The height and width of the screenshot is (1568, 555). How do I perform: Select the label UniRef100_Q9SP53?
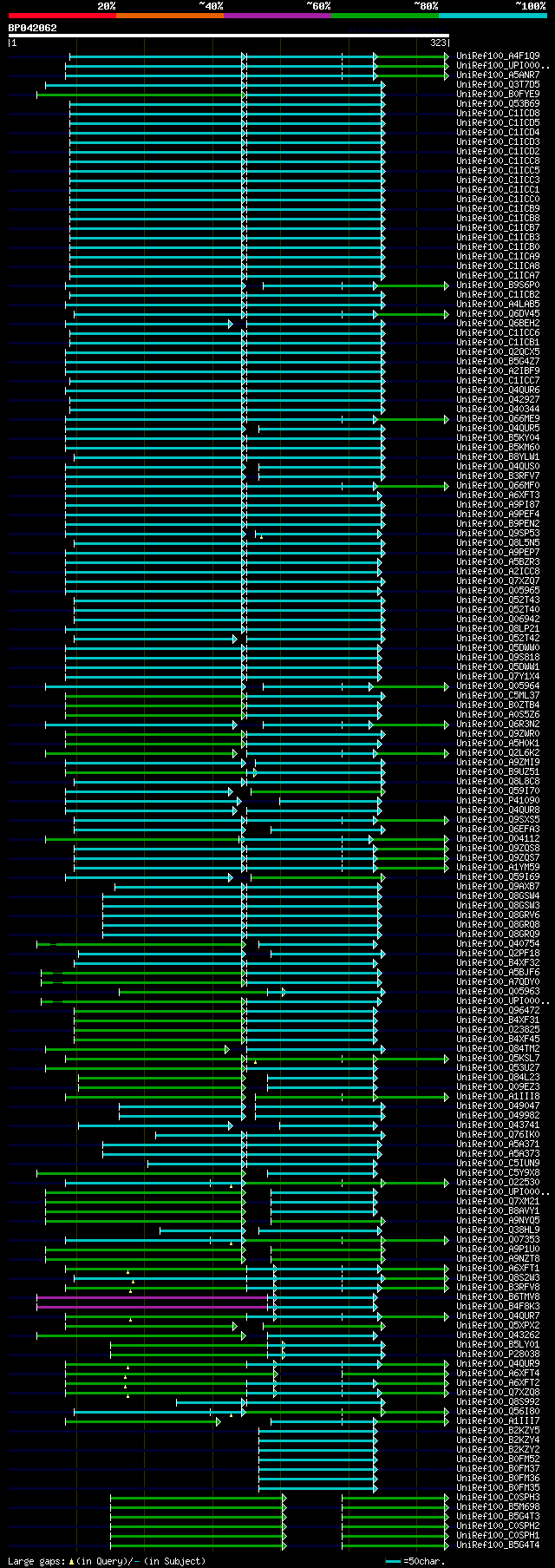click(x=498, y=534)
